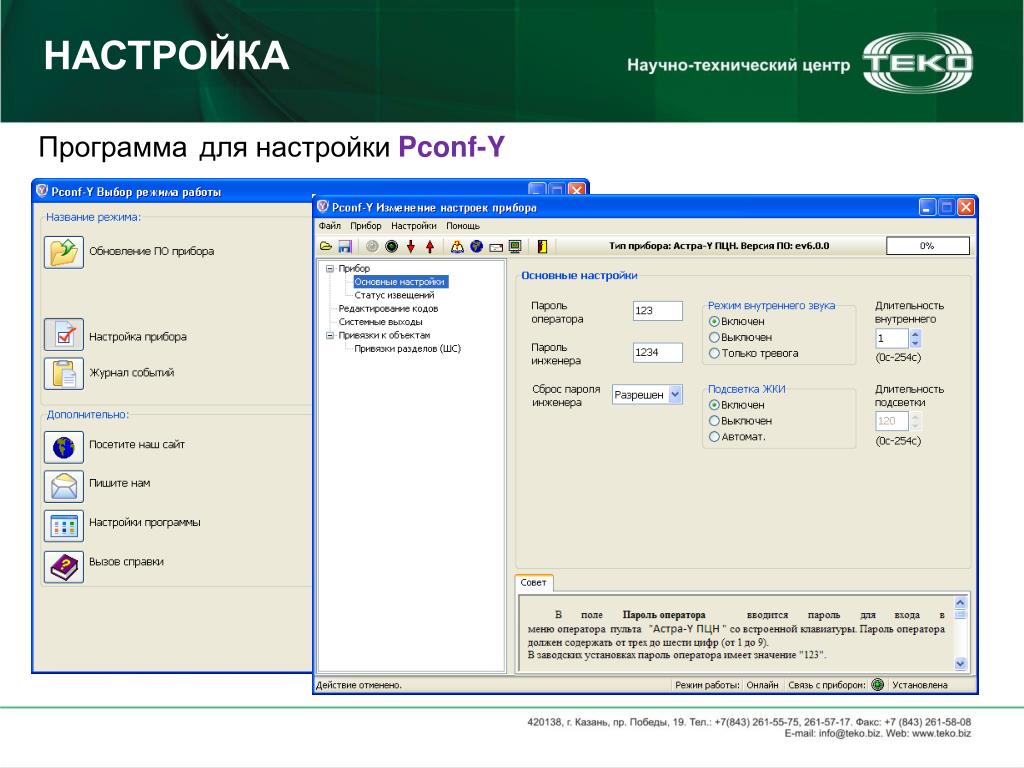Image resolution: width=1024 pixels, height=768 pixels.
Task: Click the Настройка прибора checkmark icon
Action: pyautogui.click(x=64, y=335)
